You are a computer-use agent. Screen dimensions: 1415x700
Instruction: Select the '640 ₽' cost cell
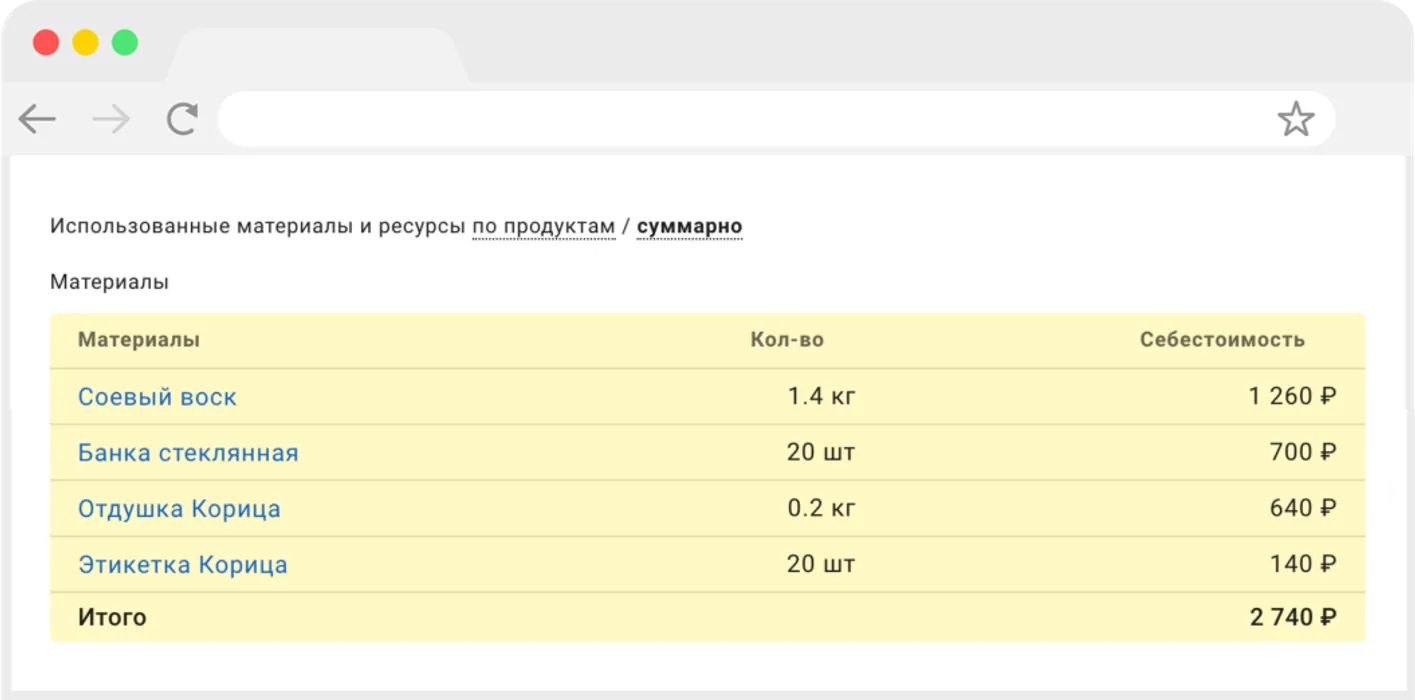pos(1303,509)
